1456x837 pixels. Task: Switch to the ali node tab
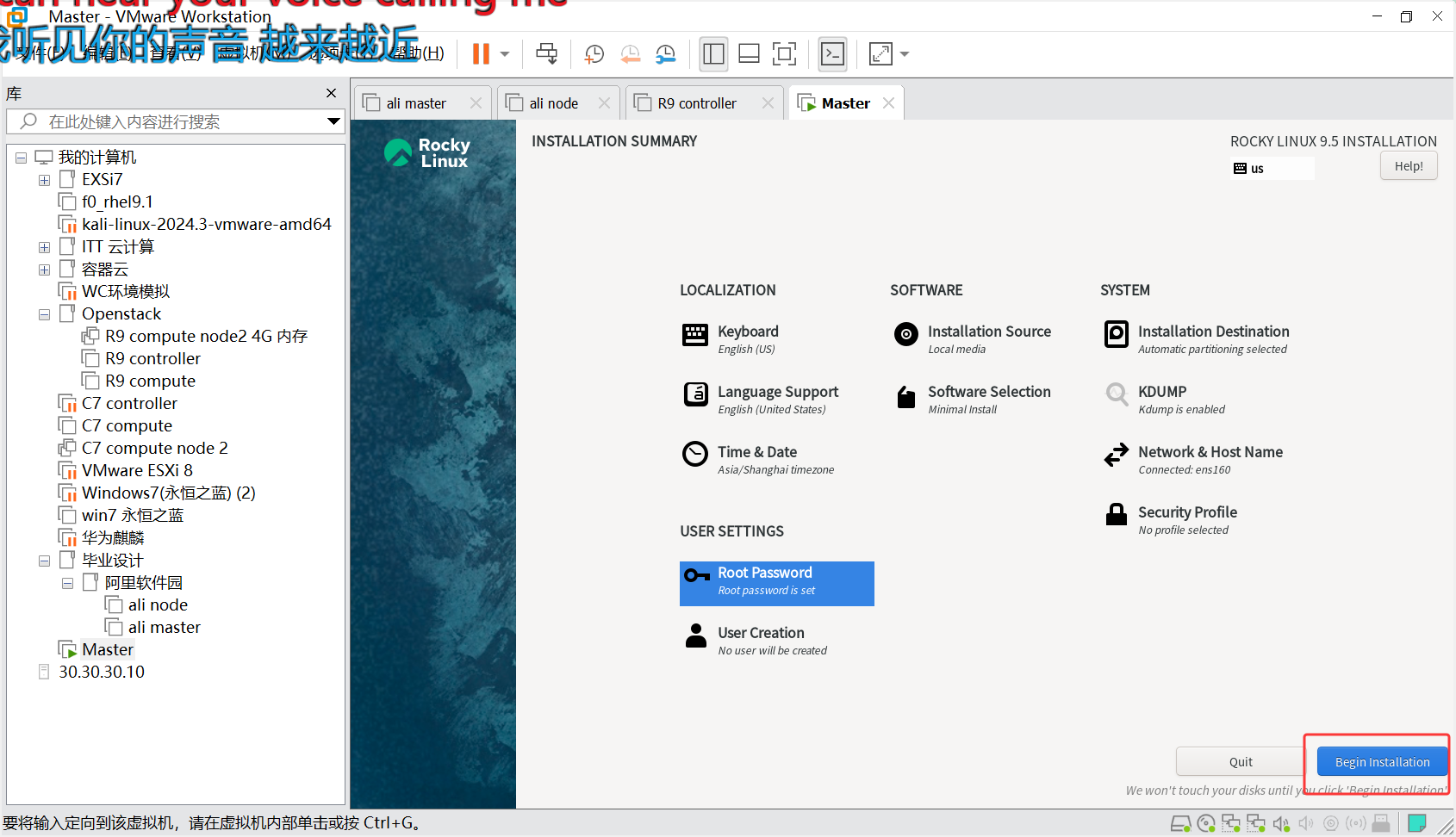553,103
